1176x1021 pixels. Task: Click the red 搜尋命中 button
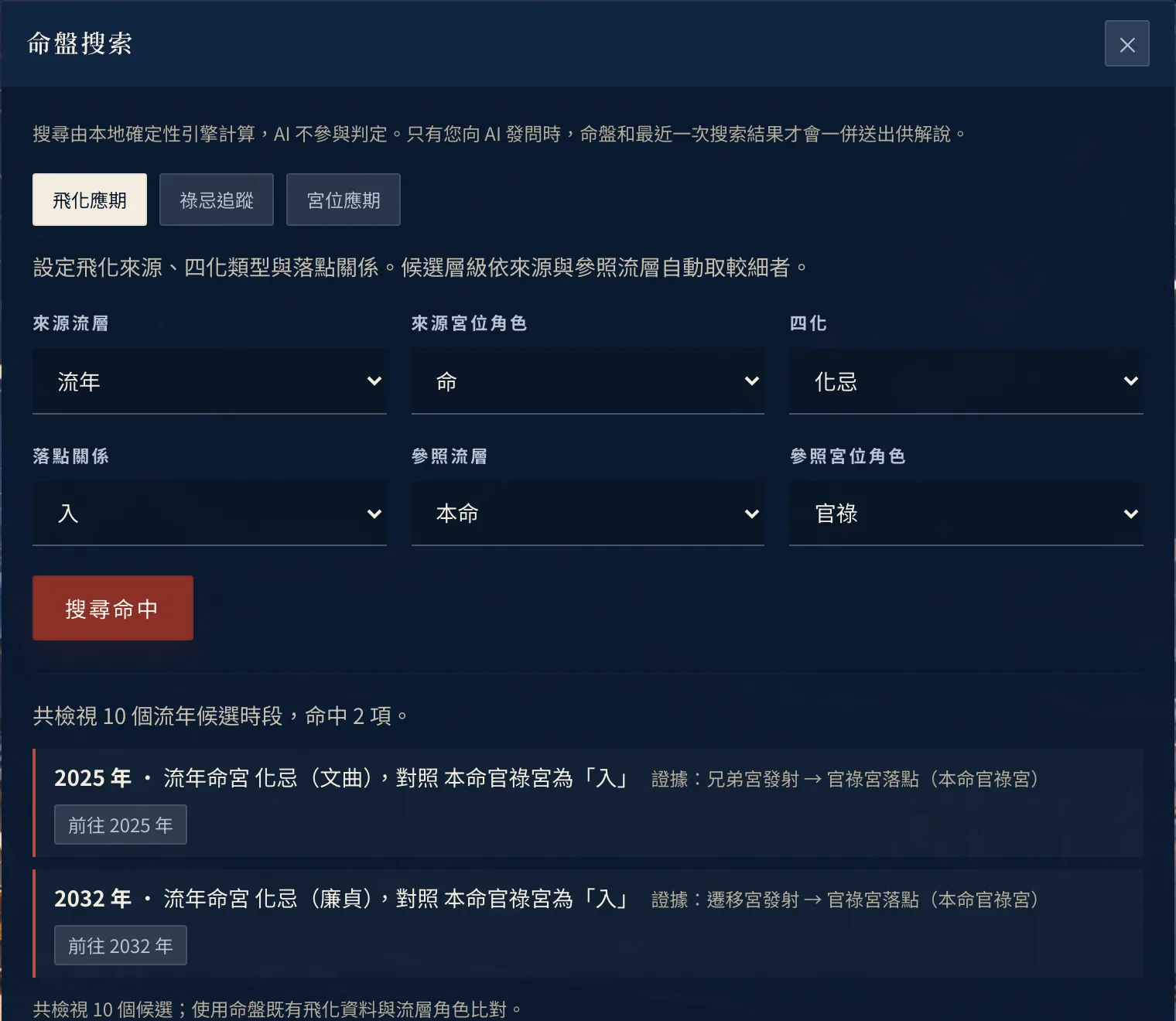[x=113, y=608]
